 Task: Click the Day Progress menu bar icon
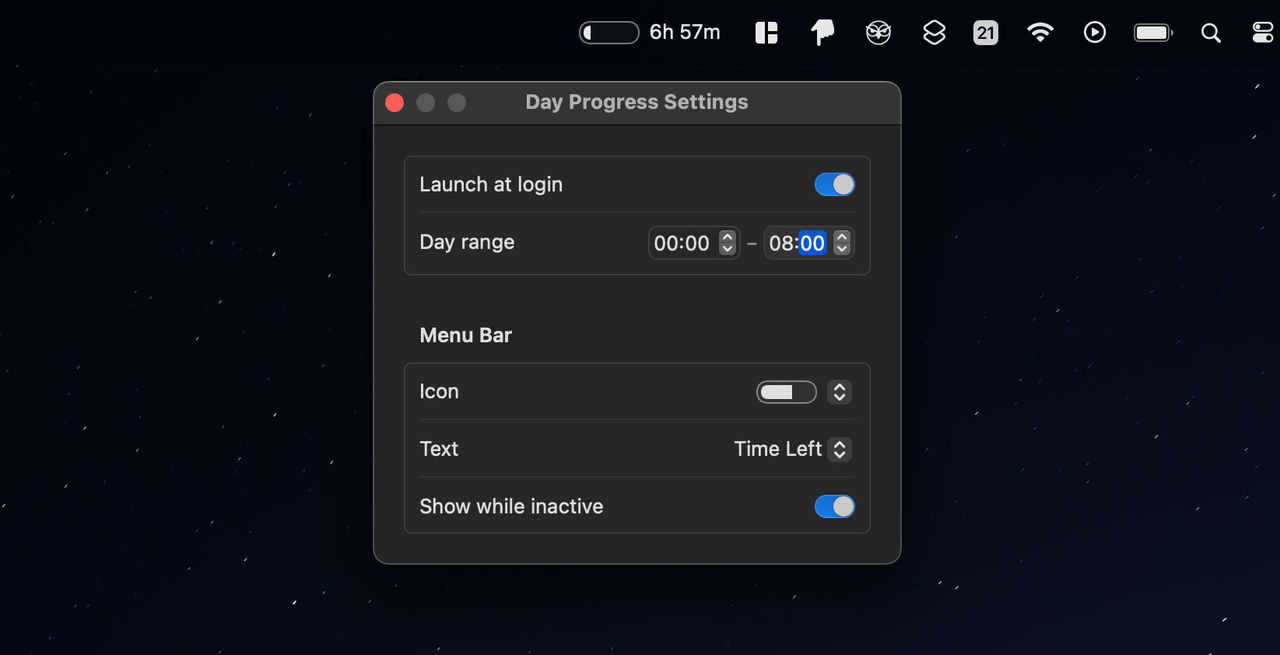tap(609, 33)
